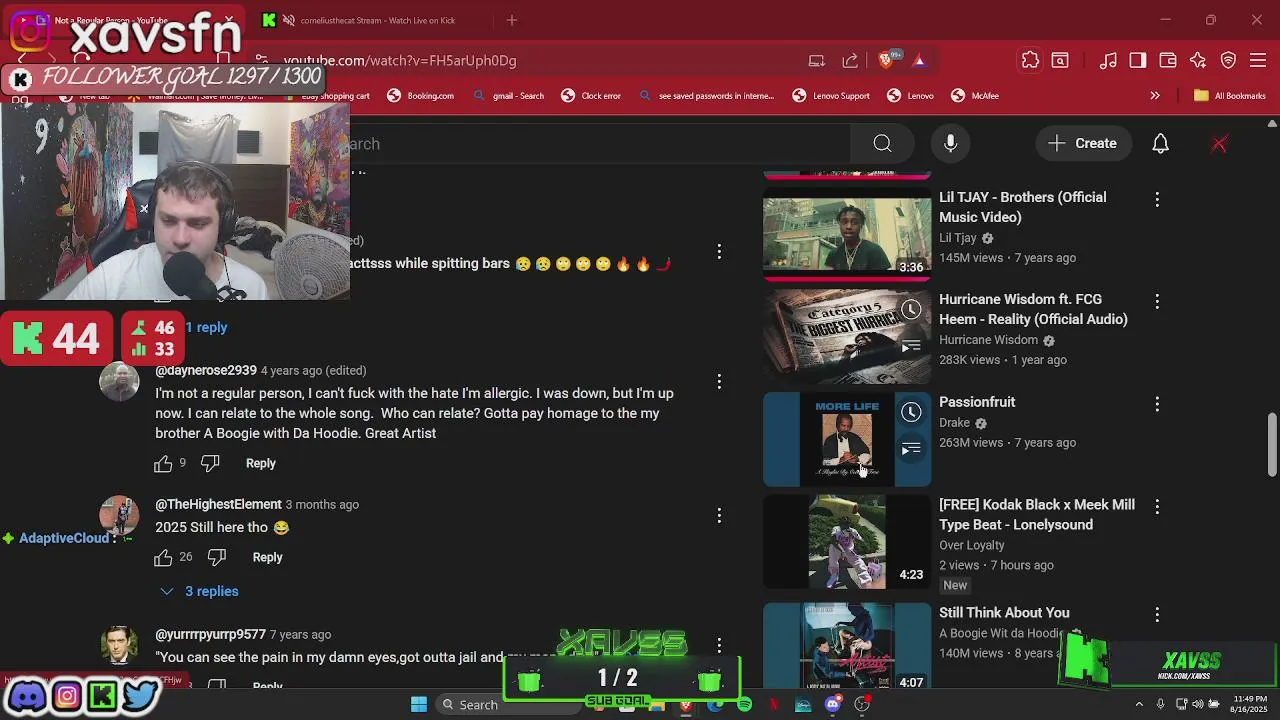
Task: Click YouTube search magnifier button
Action: pyautogui.click(x=882, y=144)
